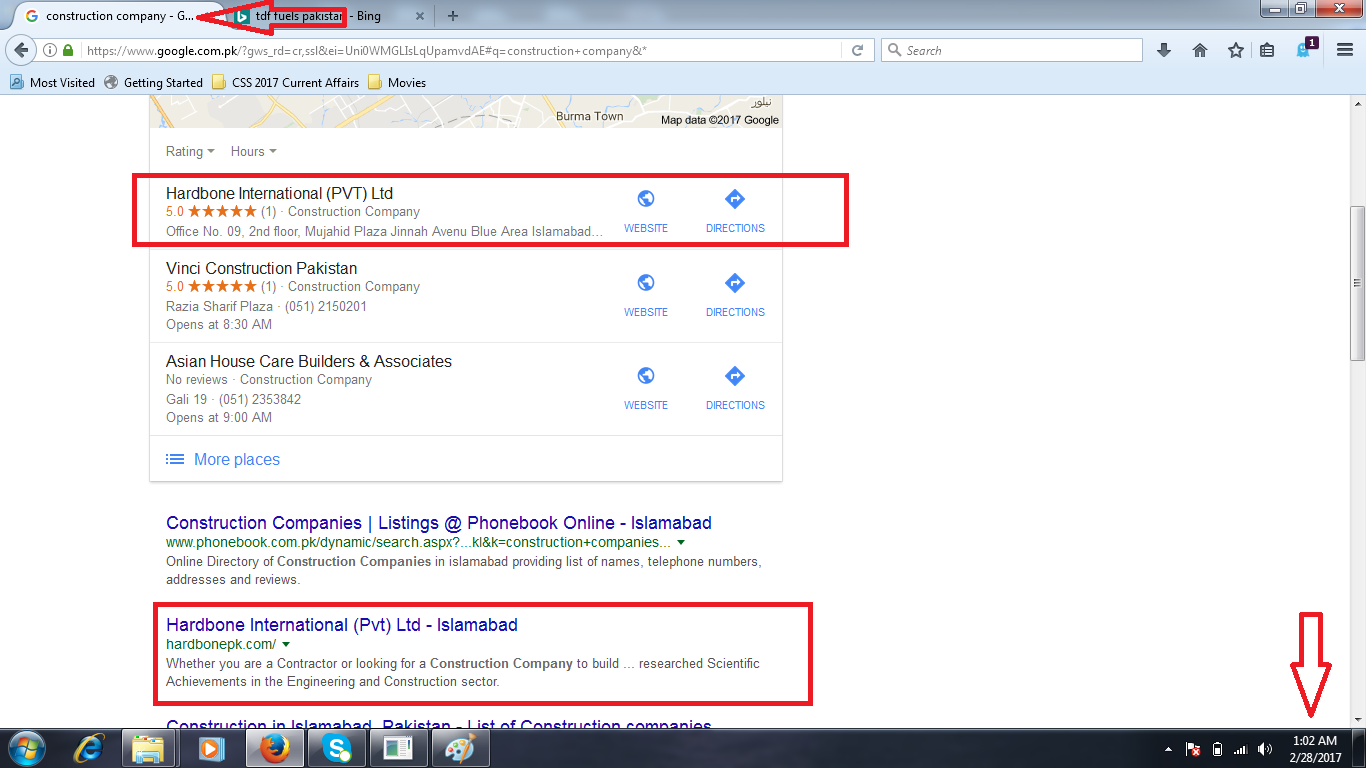This screenshot has height=768, width=1366.
Task: Click the Firefox back navigation arrow
Action: point(21,50)
